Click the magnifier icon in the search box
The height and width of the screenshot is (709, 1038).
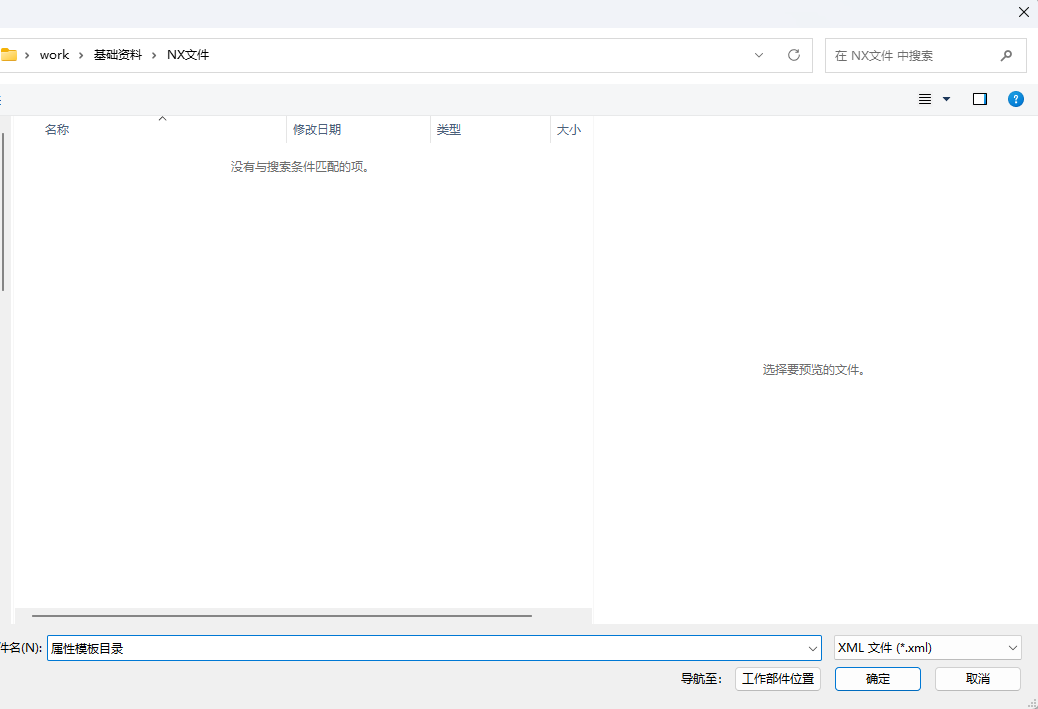click(1006, 55)
